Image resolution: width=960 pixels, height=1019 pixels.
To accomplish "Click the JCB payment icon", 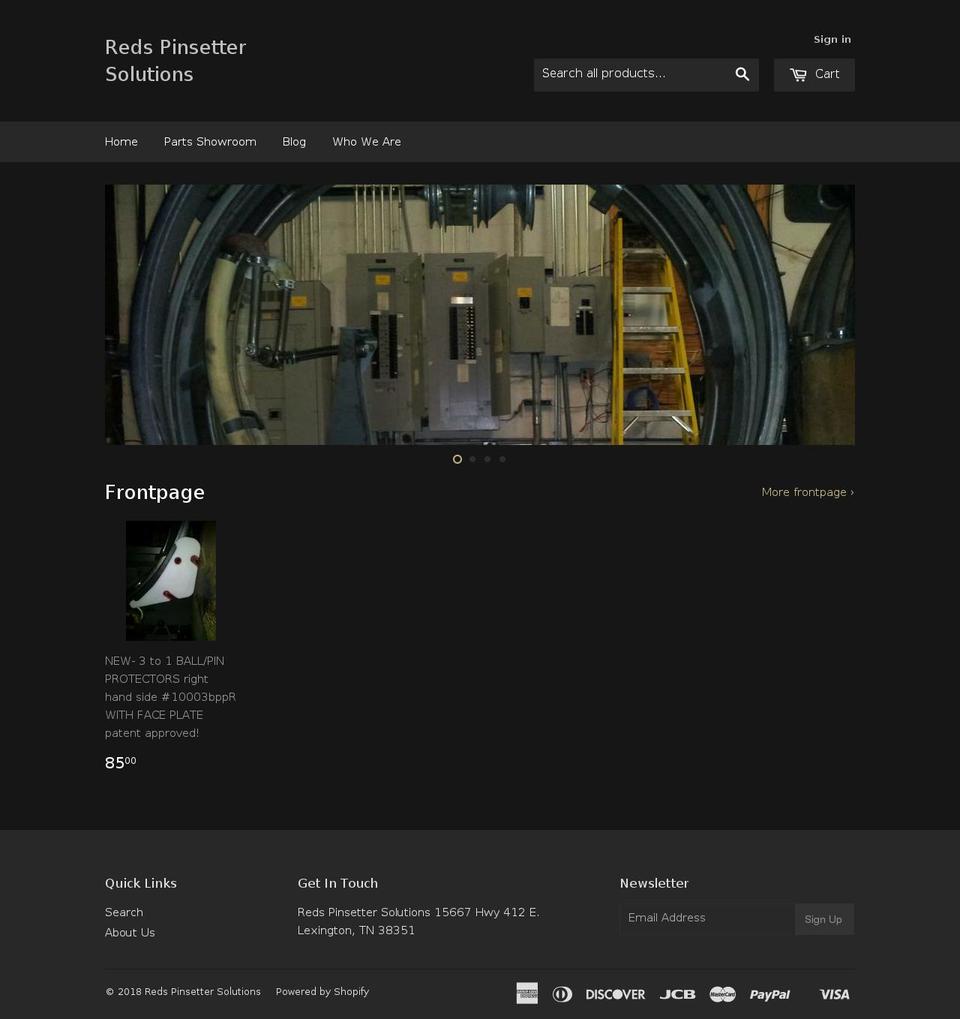I will tap(678, 993).
